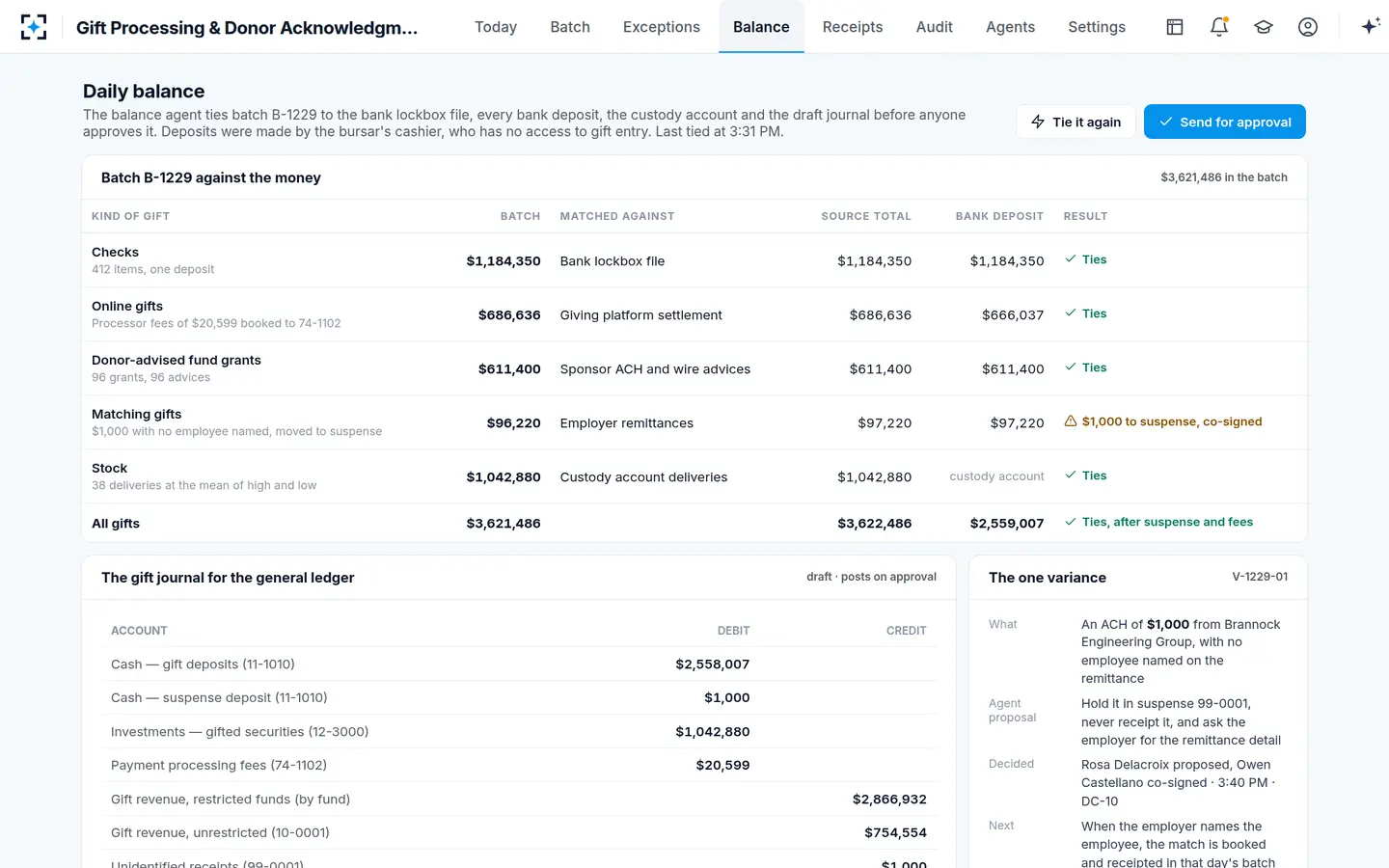Open the Receipts tab
This screenshot has height=868, width=1389.
click(853, 27)
